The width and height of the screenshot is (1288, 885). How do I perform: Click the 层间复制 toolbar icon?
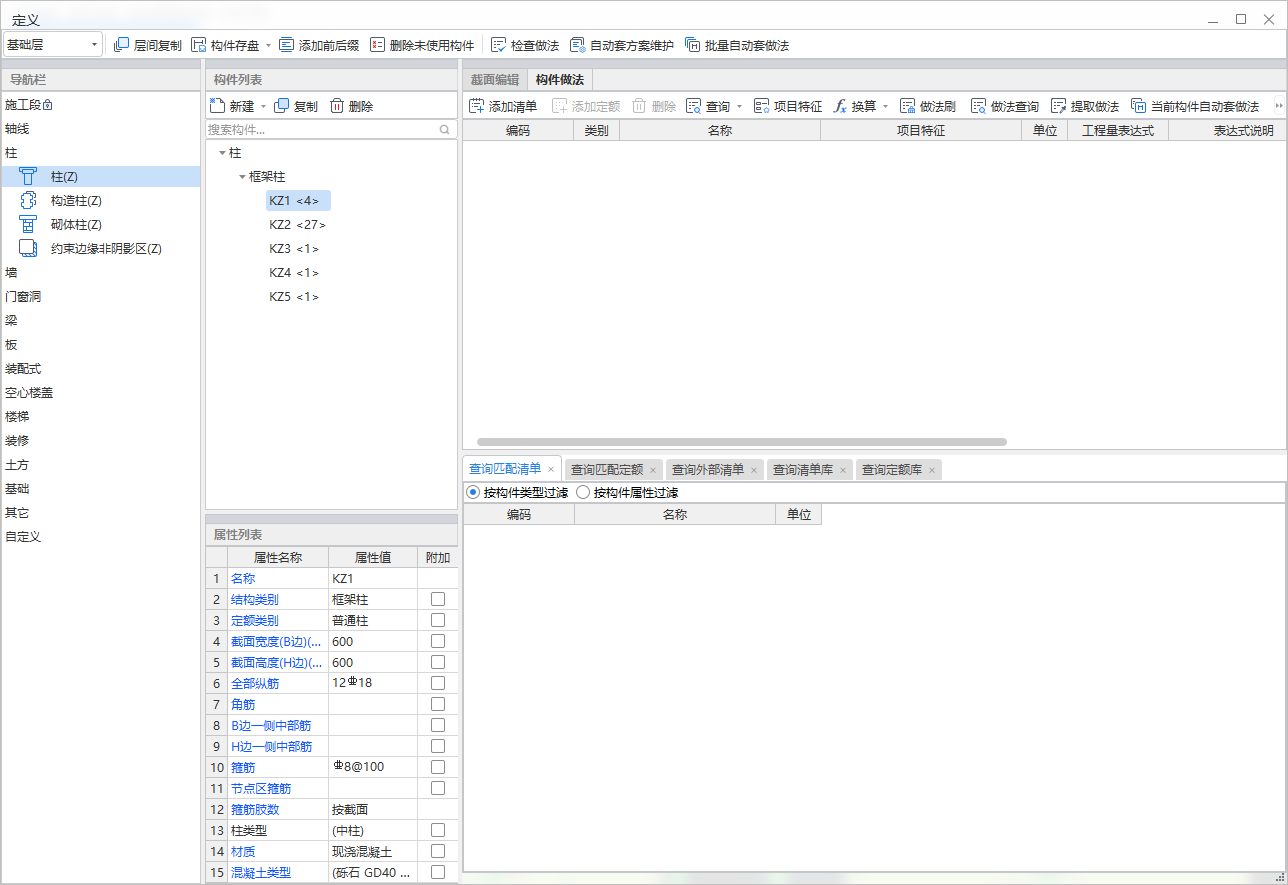pyautogui.click(x=122, y=45)
